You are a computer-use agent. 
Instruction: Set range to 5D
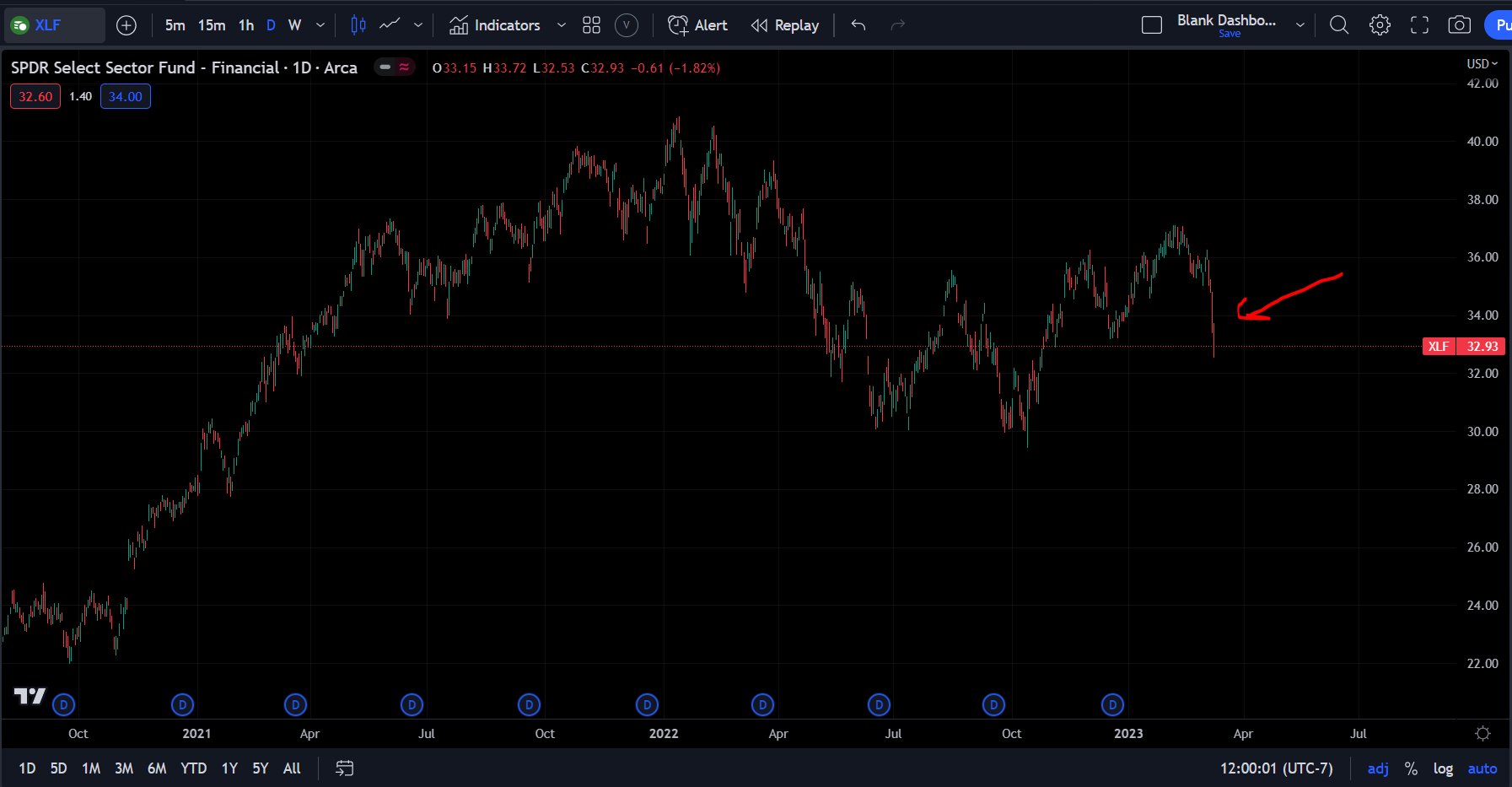pyautogui.click(x=58, y=768)
